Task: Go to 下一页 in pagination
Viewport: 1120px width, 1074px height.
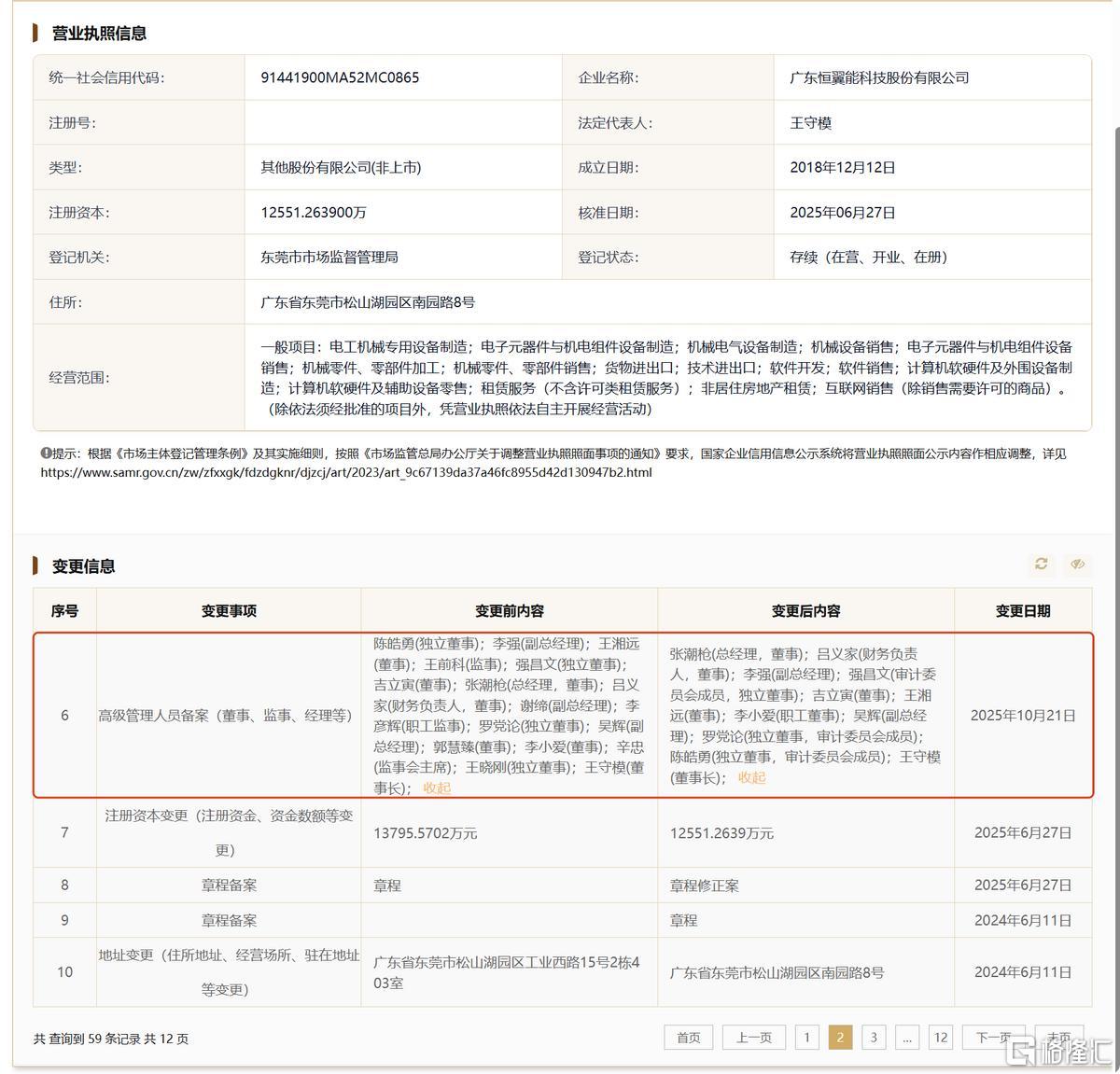Action: click(x=993, y=1038)
